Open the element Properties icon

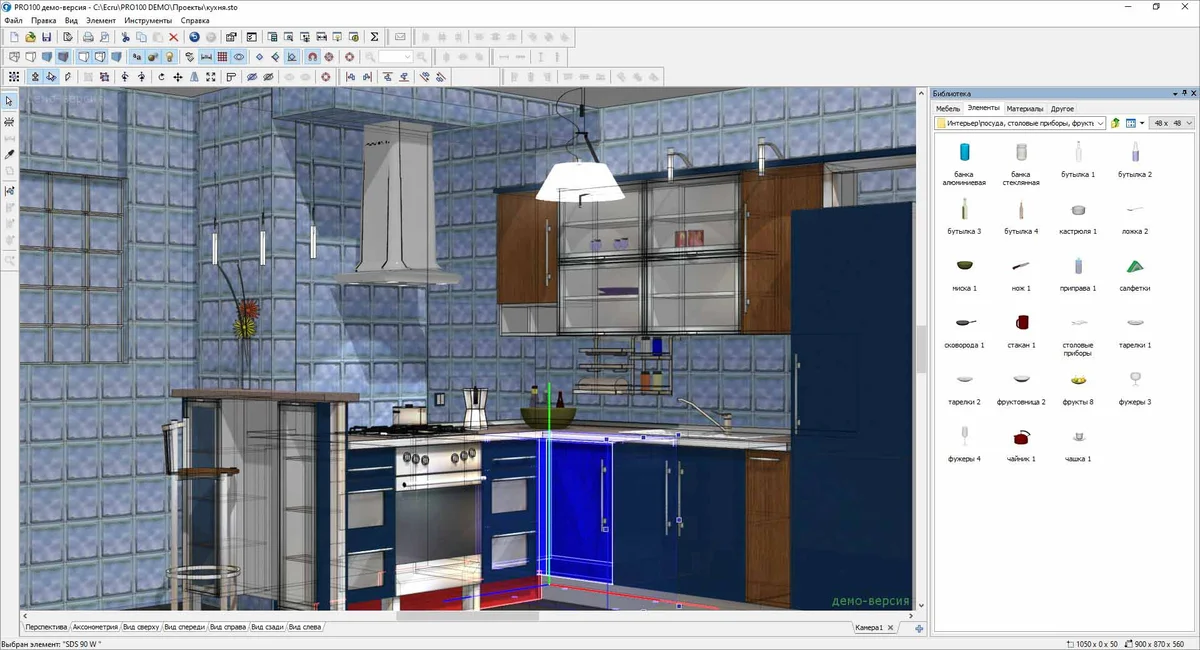(231, 37)
